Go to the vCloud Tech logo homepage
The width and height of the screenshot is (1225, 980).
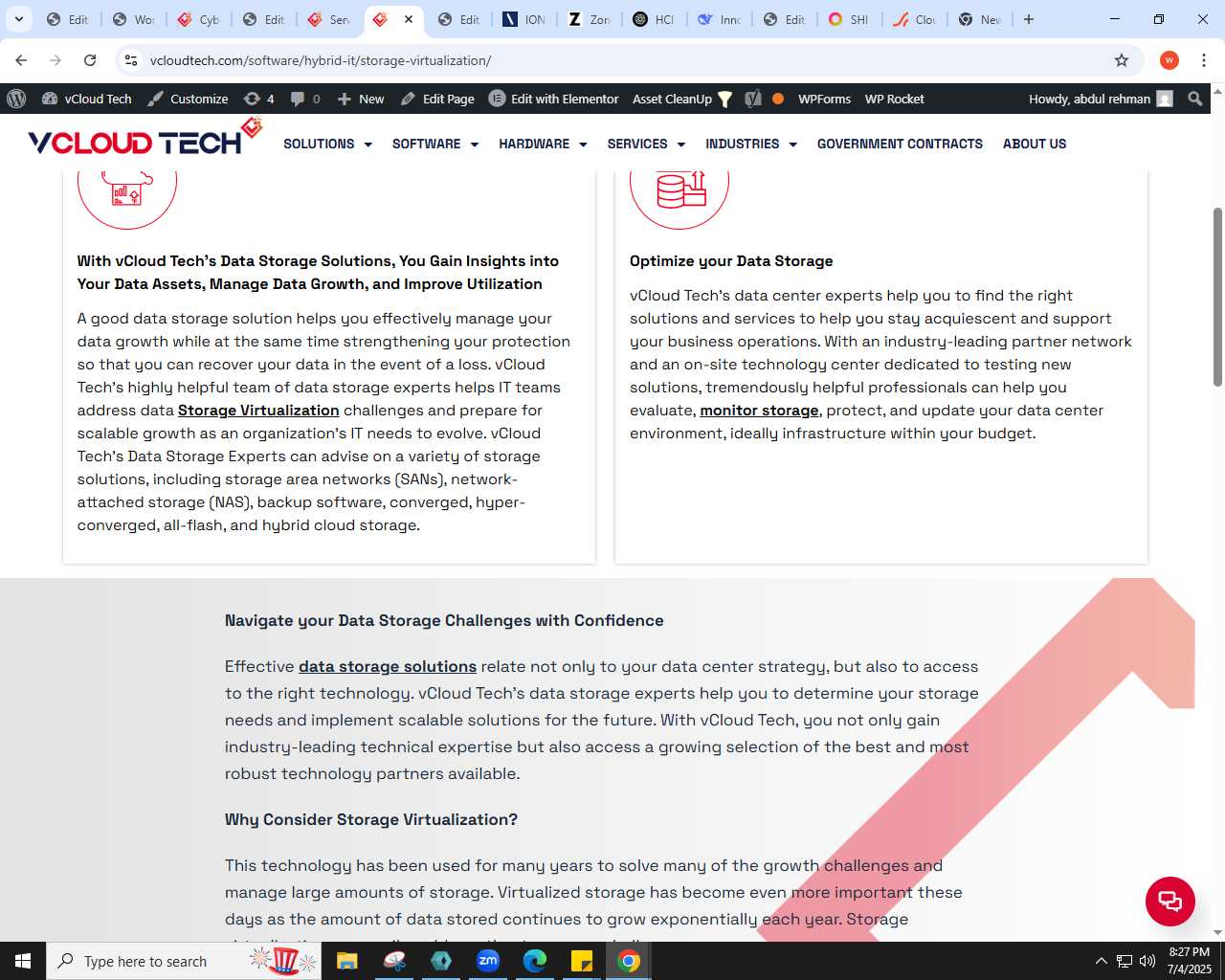pyautogui.click(x=144, y=137)
